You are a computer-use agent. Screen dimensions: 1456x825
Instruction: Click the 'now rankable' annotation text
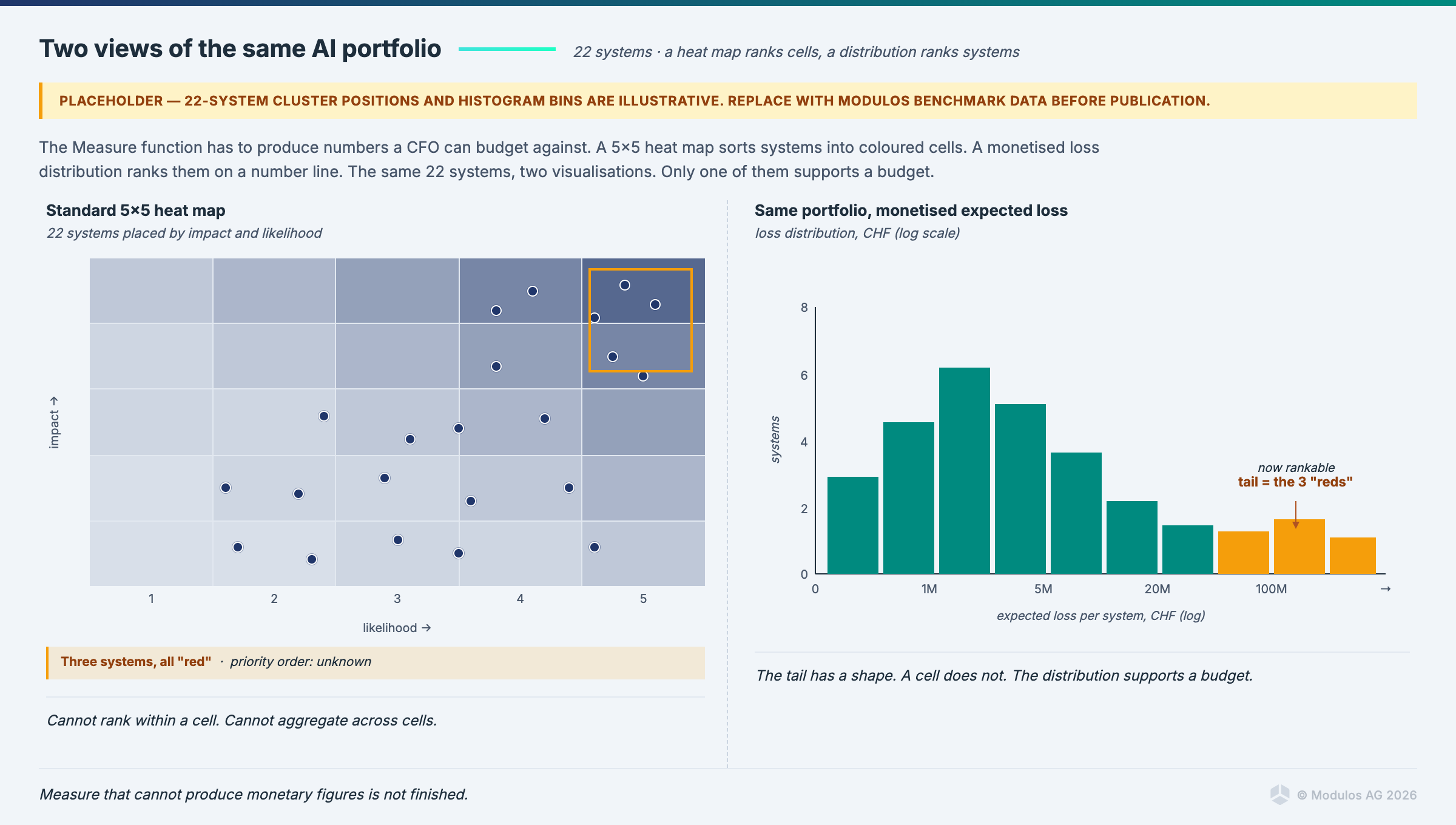[x=1296, y=468]
